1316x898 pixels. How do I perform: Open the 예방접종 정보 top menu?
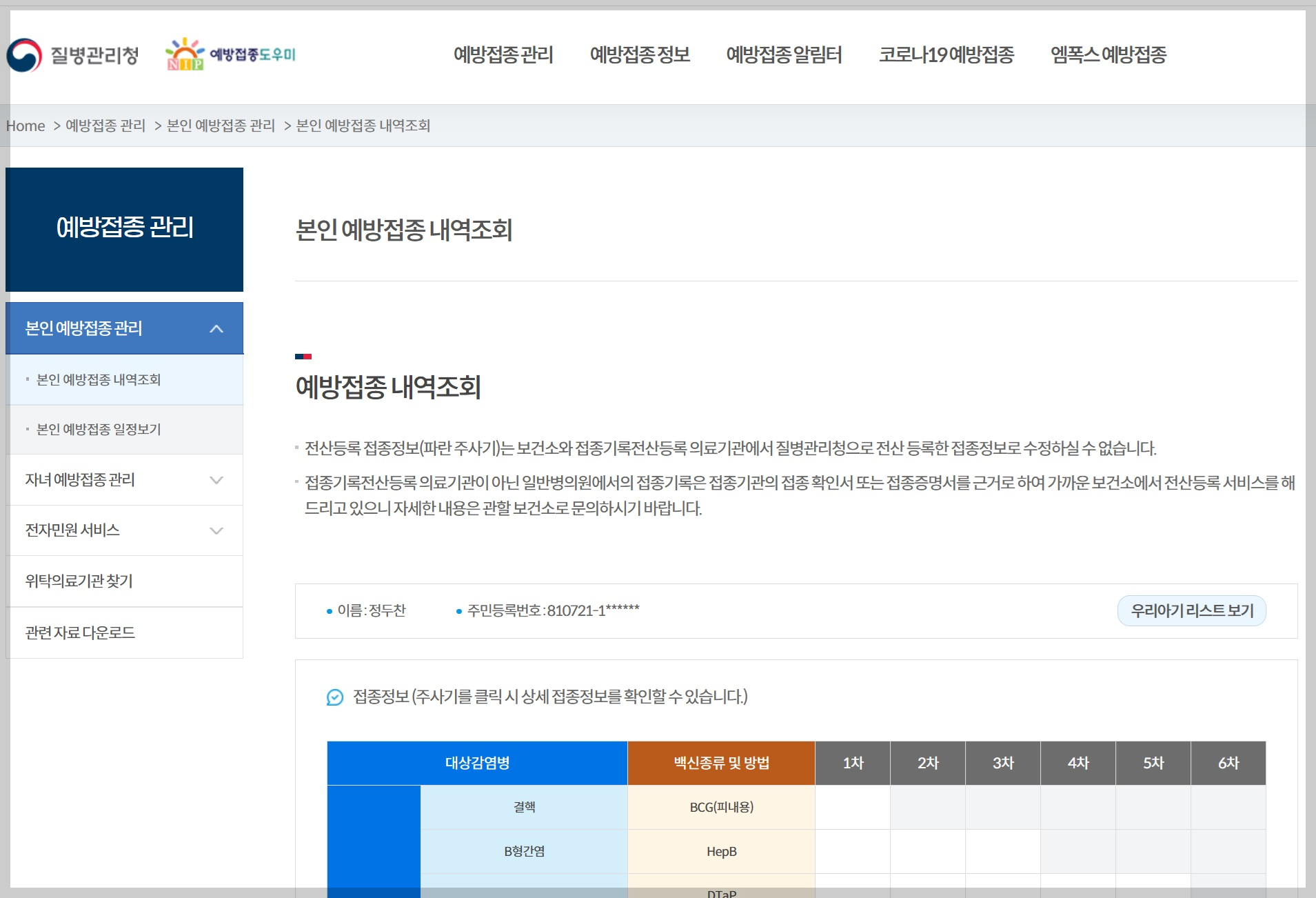pyautogui.click(x=640, y=55)
